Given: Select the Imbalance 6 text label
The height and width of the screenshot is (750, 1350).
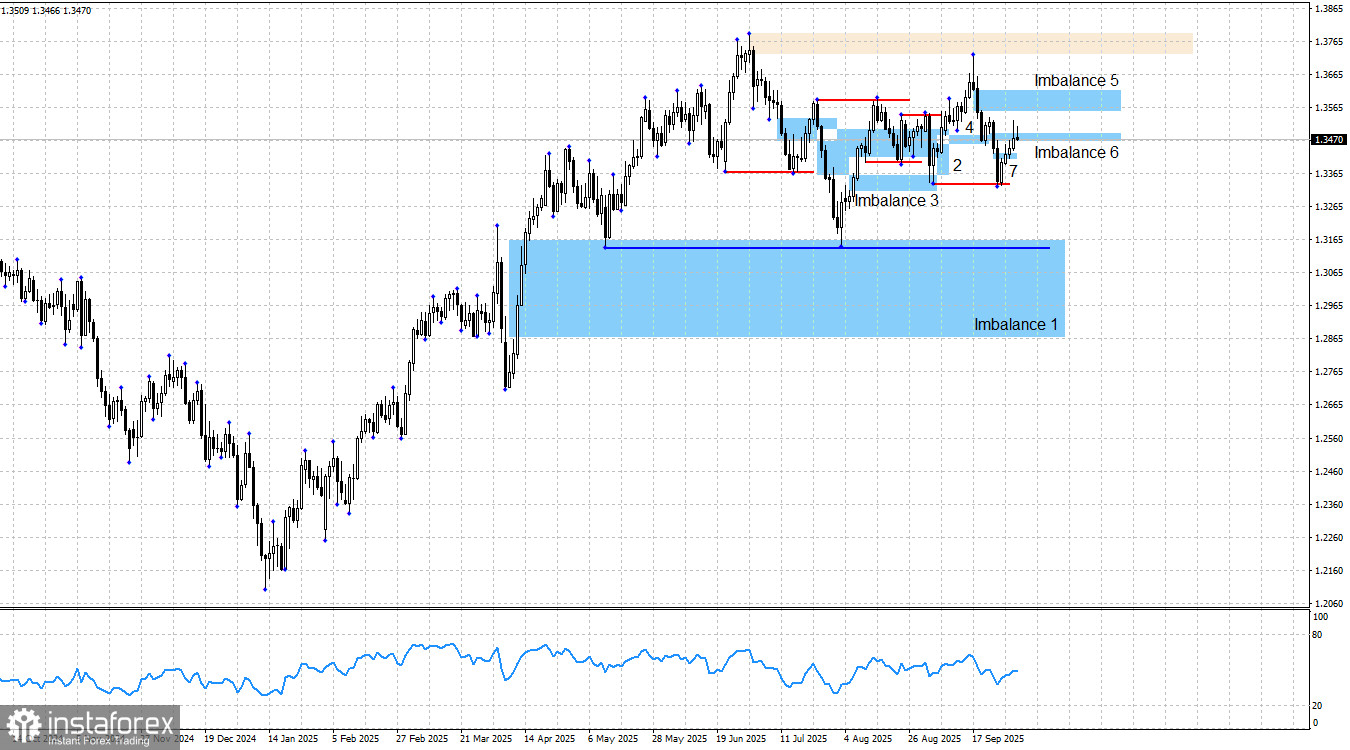Looking at the screenshot, I should tap(1076, 153).
